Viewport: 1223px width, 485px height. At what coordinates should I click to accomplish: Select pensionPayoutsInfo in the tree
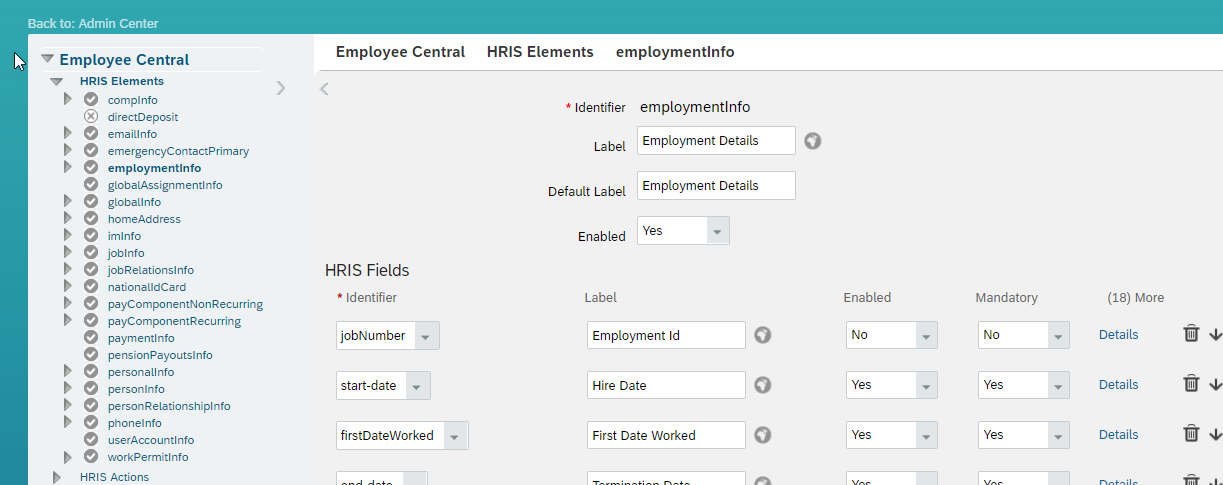pyautogui.click(x=160, y=355)
